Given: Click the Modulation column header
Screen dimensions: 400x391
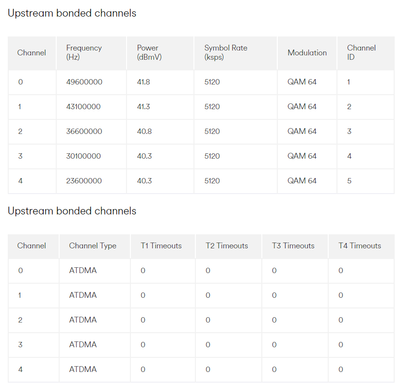Looking at the screenshot, I should point(307,53).
